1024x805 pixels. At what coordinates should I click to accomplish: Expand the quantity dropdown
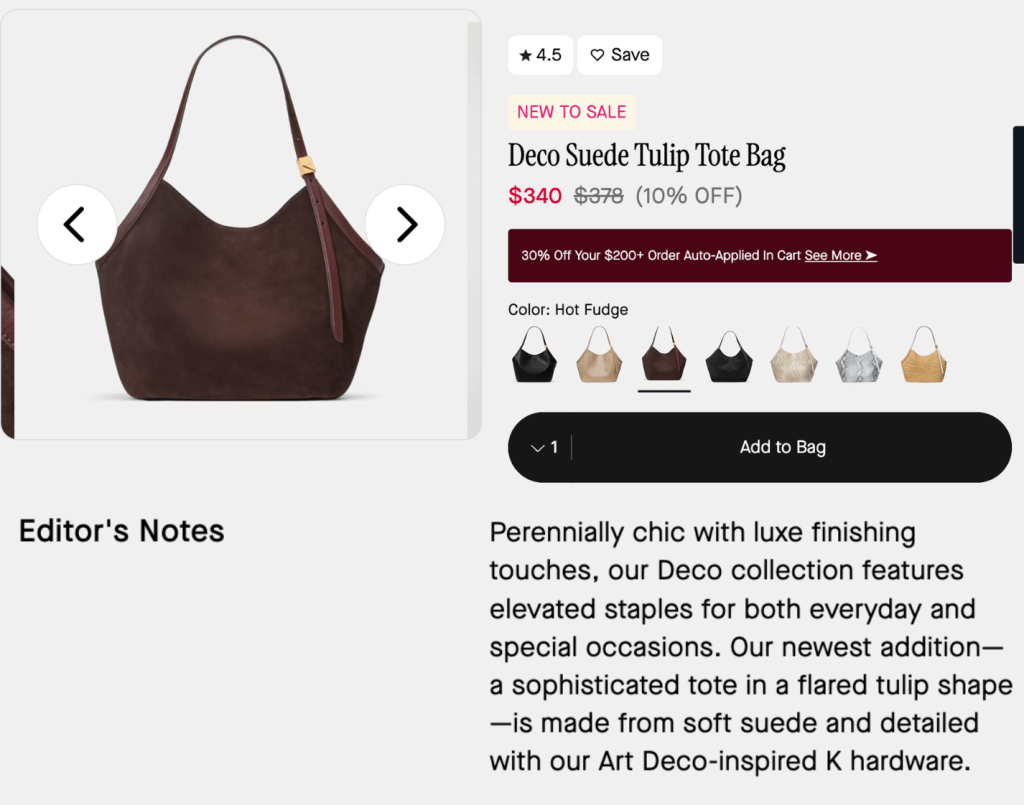544,448
